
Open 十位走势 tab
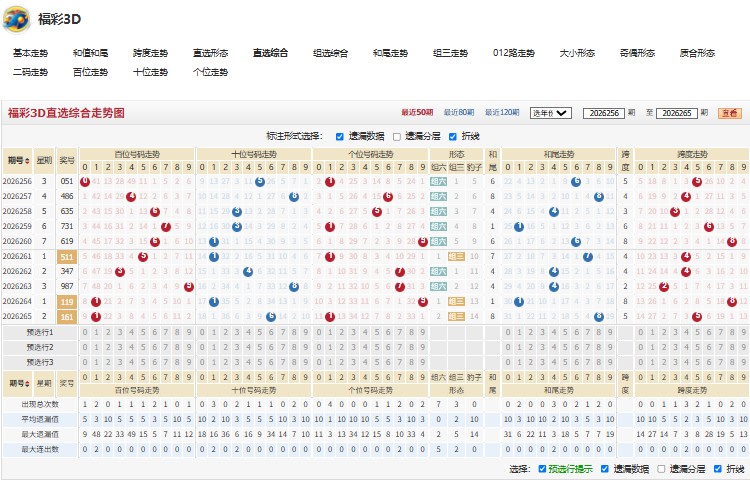coord(151,72)
